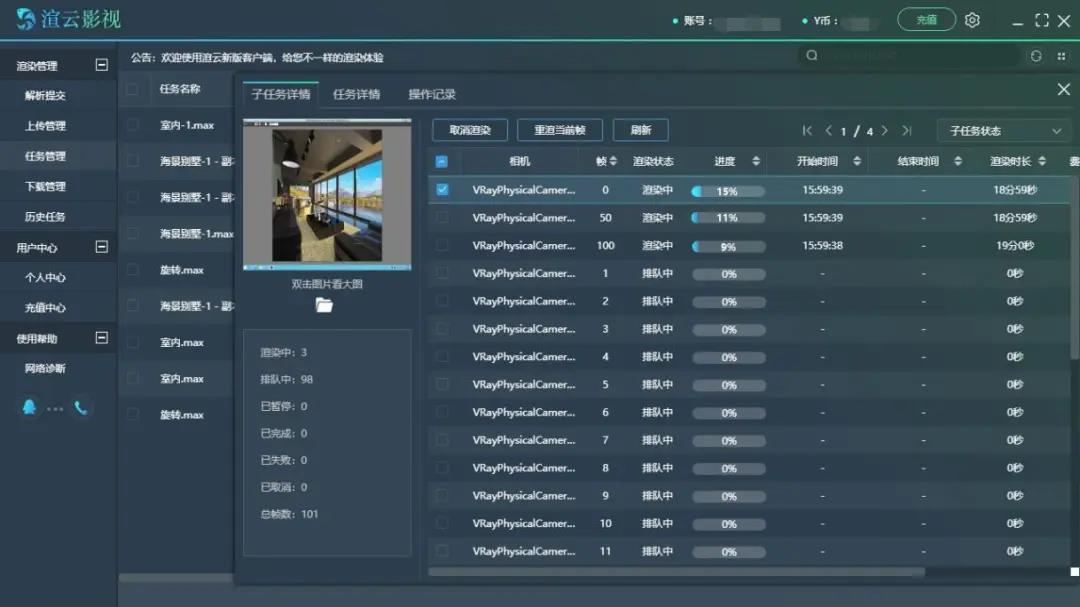
Task: Click the phone contact icon
Action: point(81,407)
